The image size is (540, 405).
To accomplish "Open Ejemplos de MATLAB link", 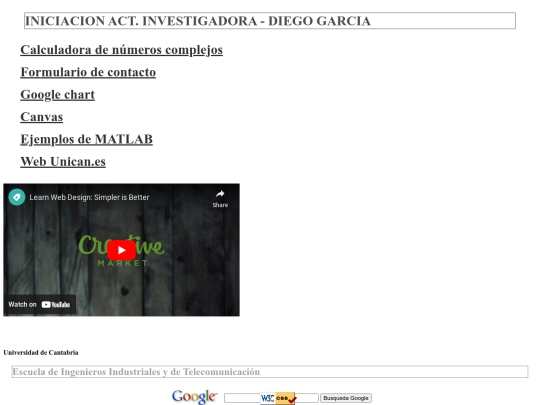I will point(86,139).
